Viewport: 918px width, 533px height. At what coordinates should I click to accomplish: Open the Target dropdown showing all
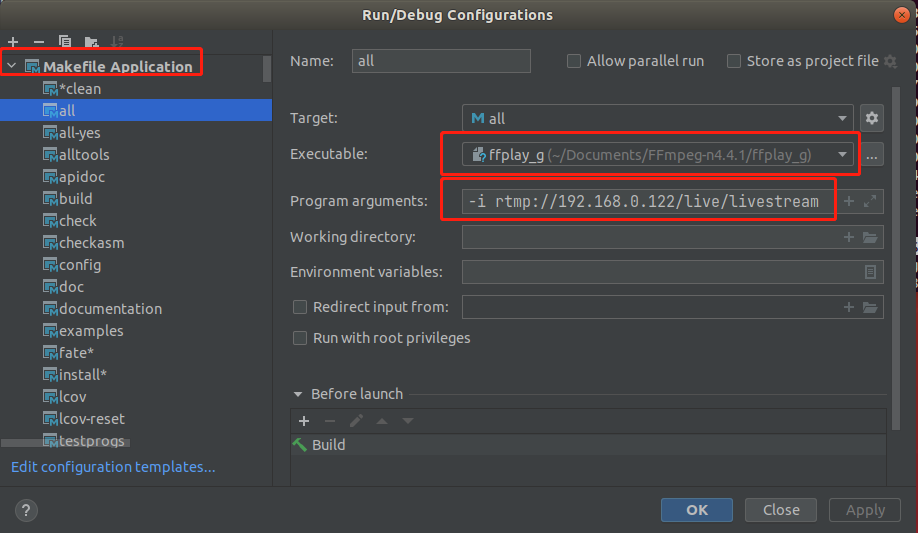coord(657,118)
